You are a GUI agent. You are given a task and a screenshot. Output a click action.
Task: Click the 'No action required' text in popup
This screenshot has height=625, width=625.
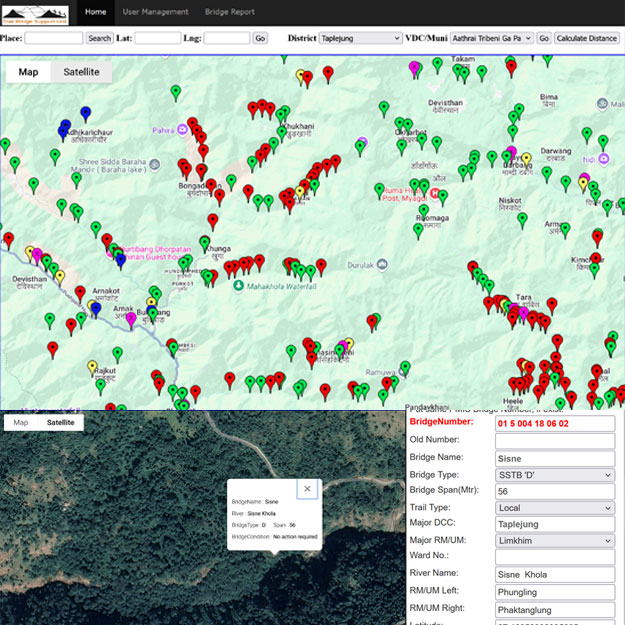click(x=295, y=537)
